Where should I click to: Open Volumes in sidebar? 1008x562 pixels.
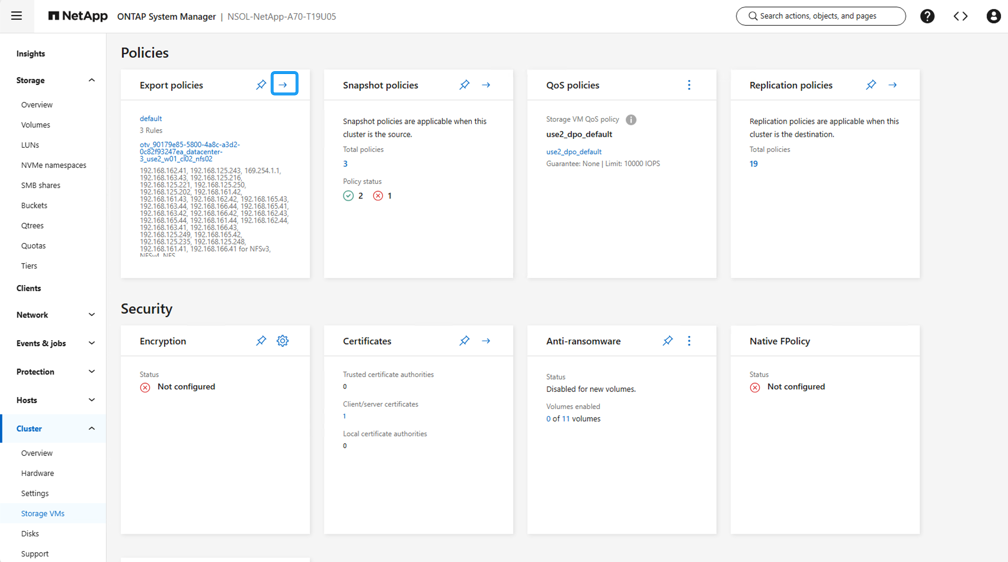[x=35, y=125]
